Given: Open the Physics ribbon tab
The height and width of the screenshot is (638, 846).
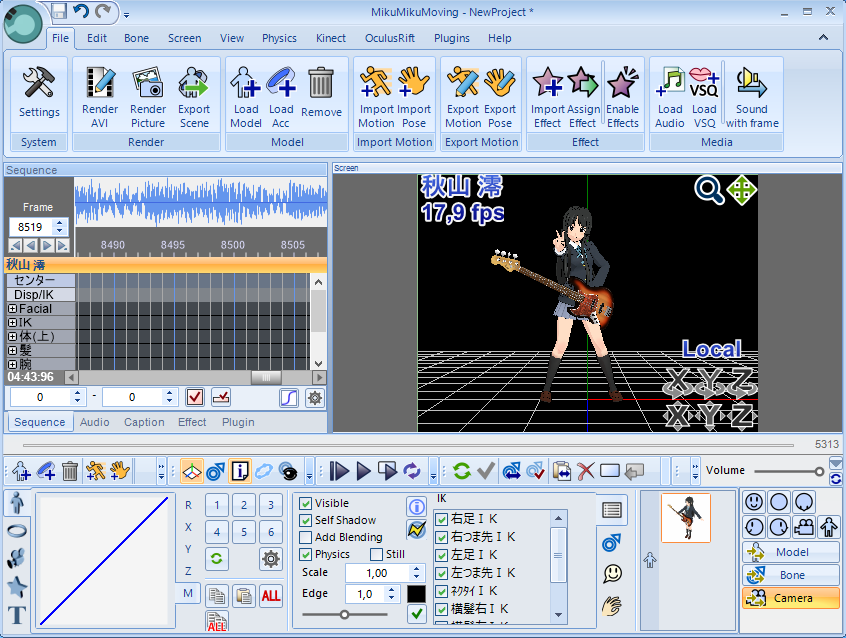Looking at the screenshot, I should [279, 38].
